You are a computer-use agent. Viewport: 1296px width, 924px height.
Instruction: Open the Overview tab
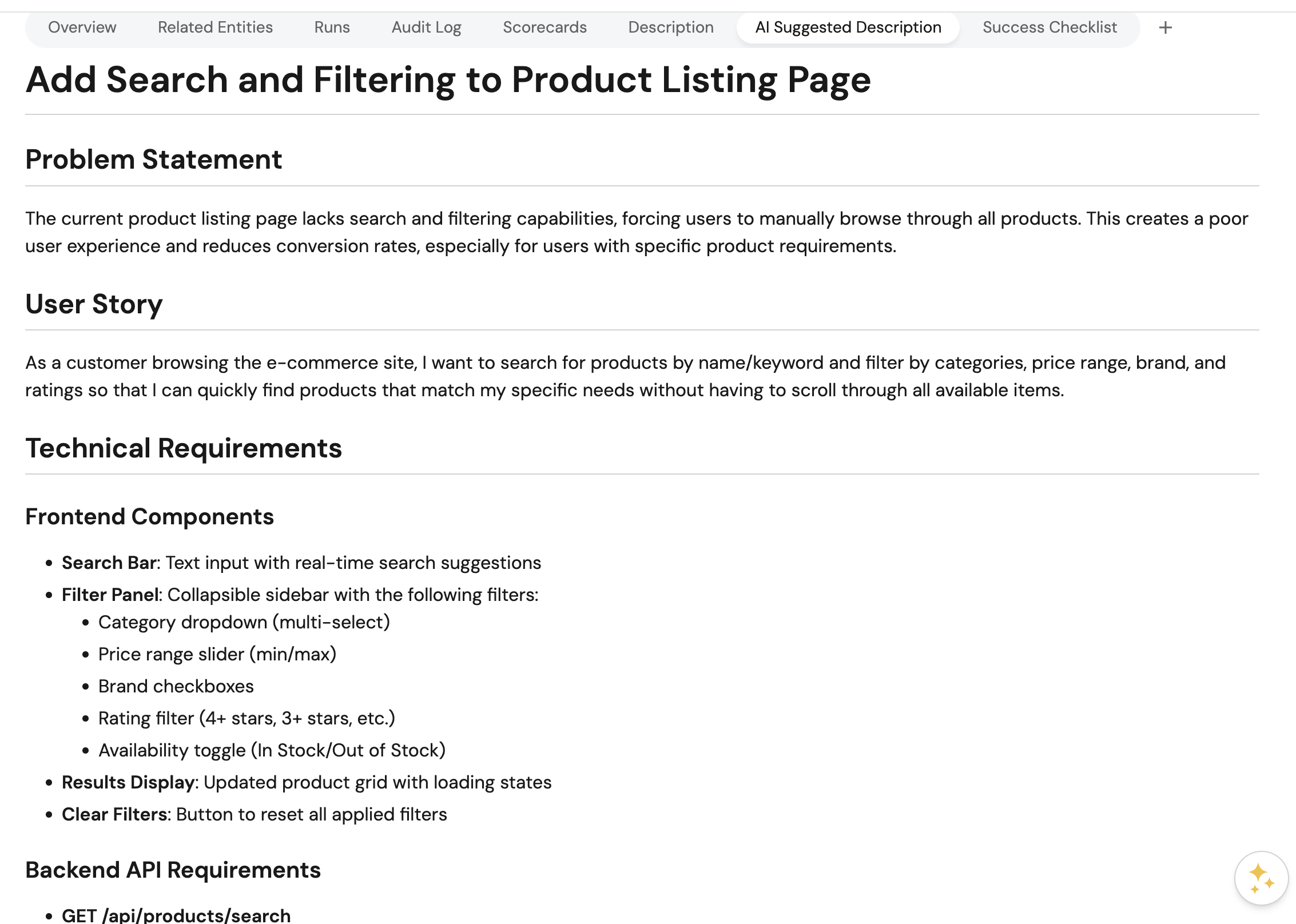(82, 27)
